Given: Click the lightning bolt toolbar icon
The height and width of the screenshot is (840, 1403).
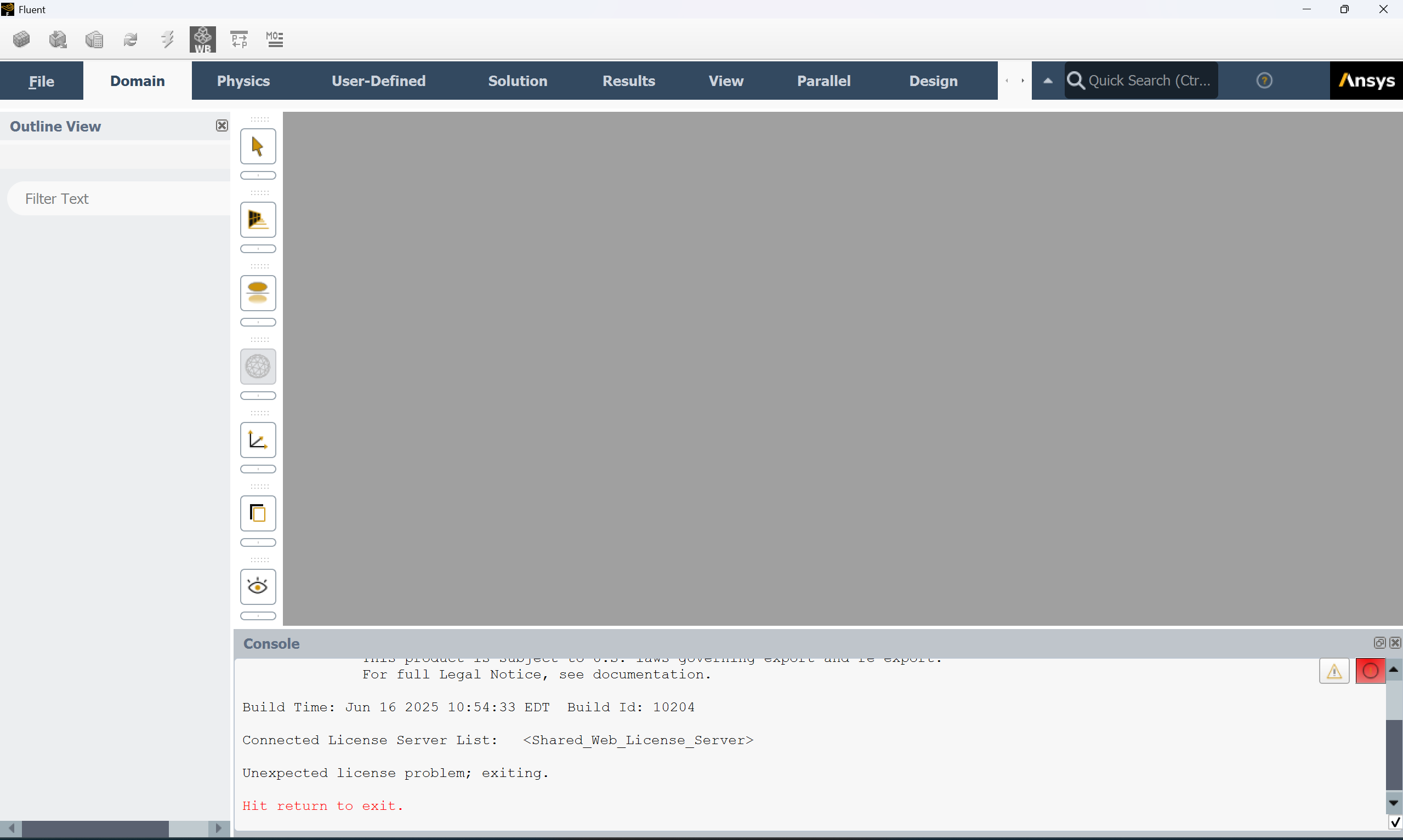Looking at the screenshot, I should point(167,39).
